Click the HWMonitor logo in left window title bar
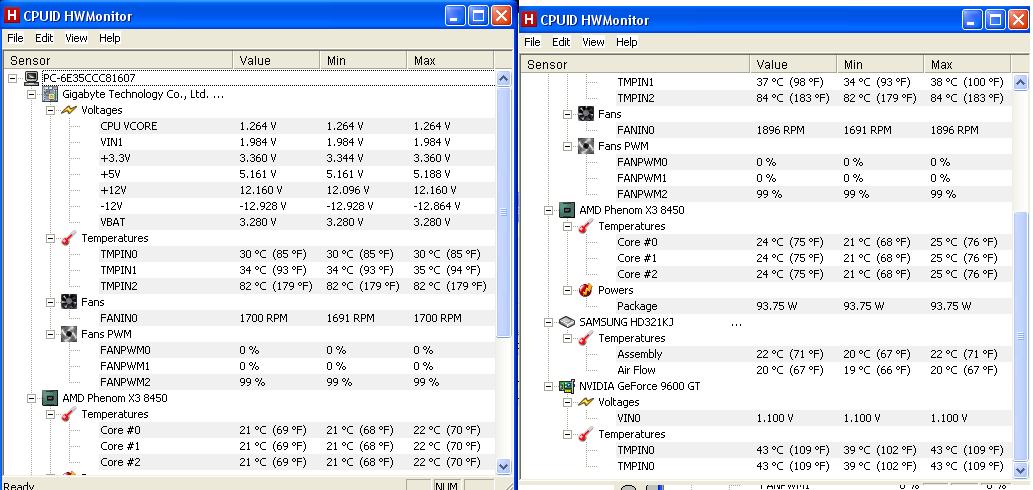1033x490 pixels. [11, 15]
